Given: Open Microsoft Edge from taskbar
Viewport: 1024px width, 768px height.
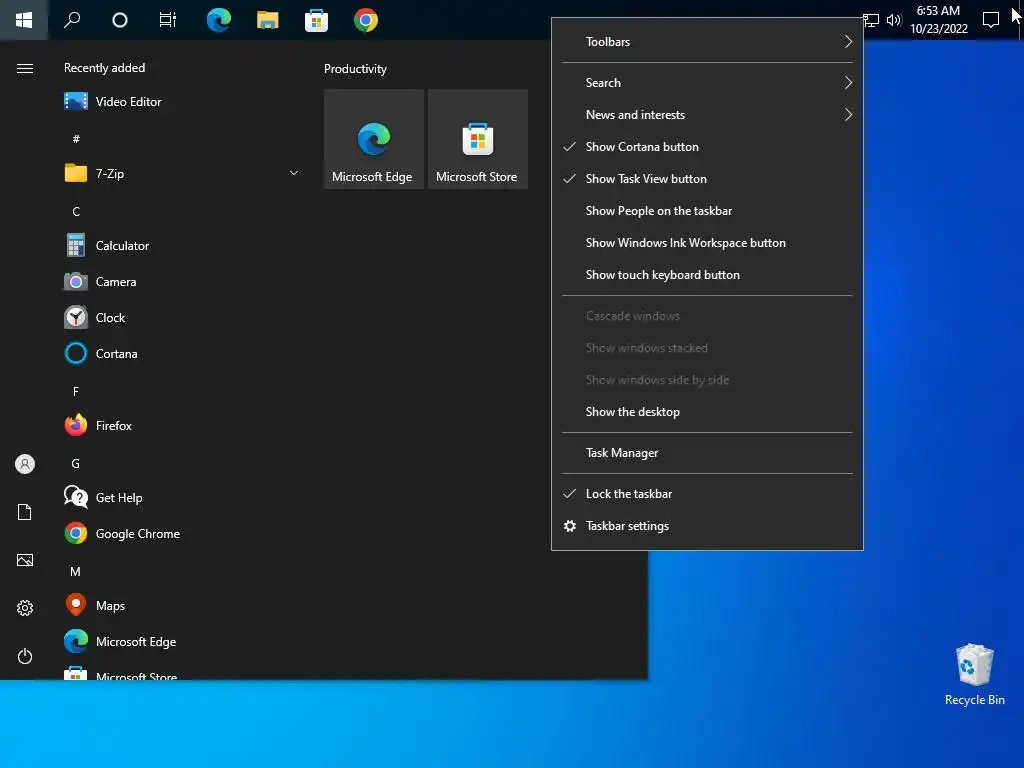Looking at the screenshot, I should click(x=218, y=20).
